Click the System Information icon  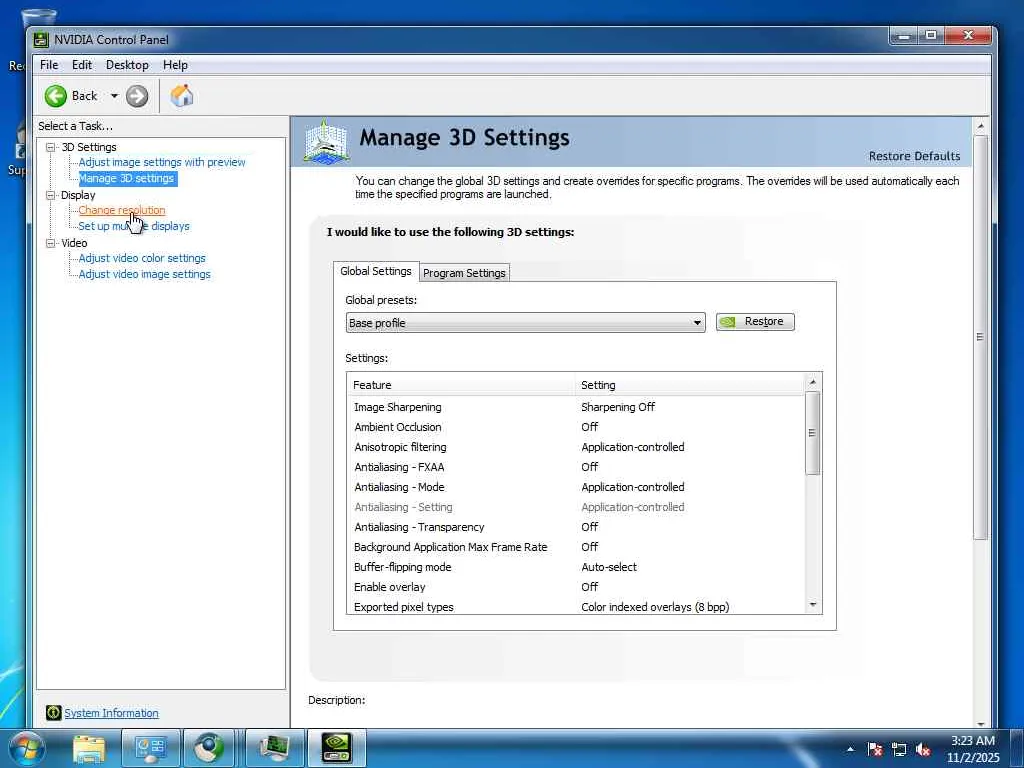click(x=54, y=712)
